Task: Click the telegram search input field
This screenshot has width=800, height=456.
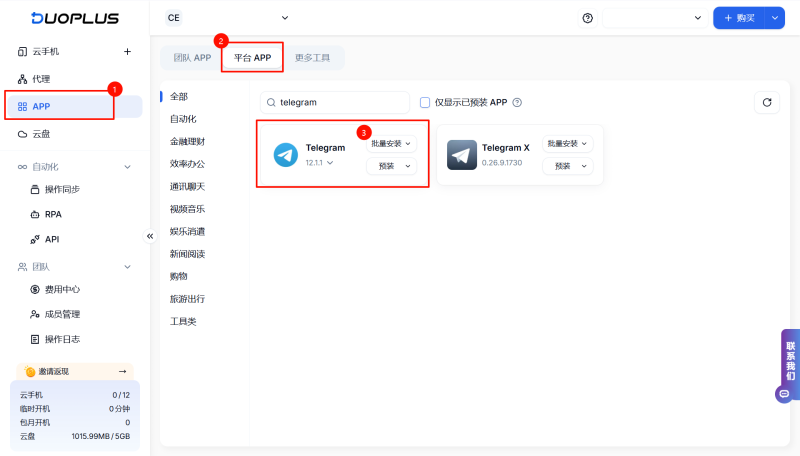Action: click(x=340, y=102)
